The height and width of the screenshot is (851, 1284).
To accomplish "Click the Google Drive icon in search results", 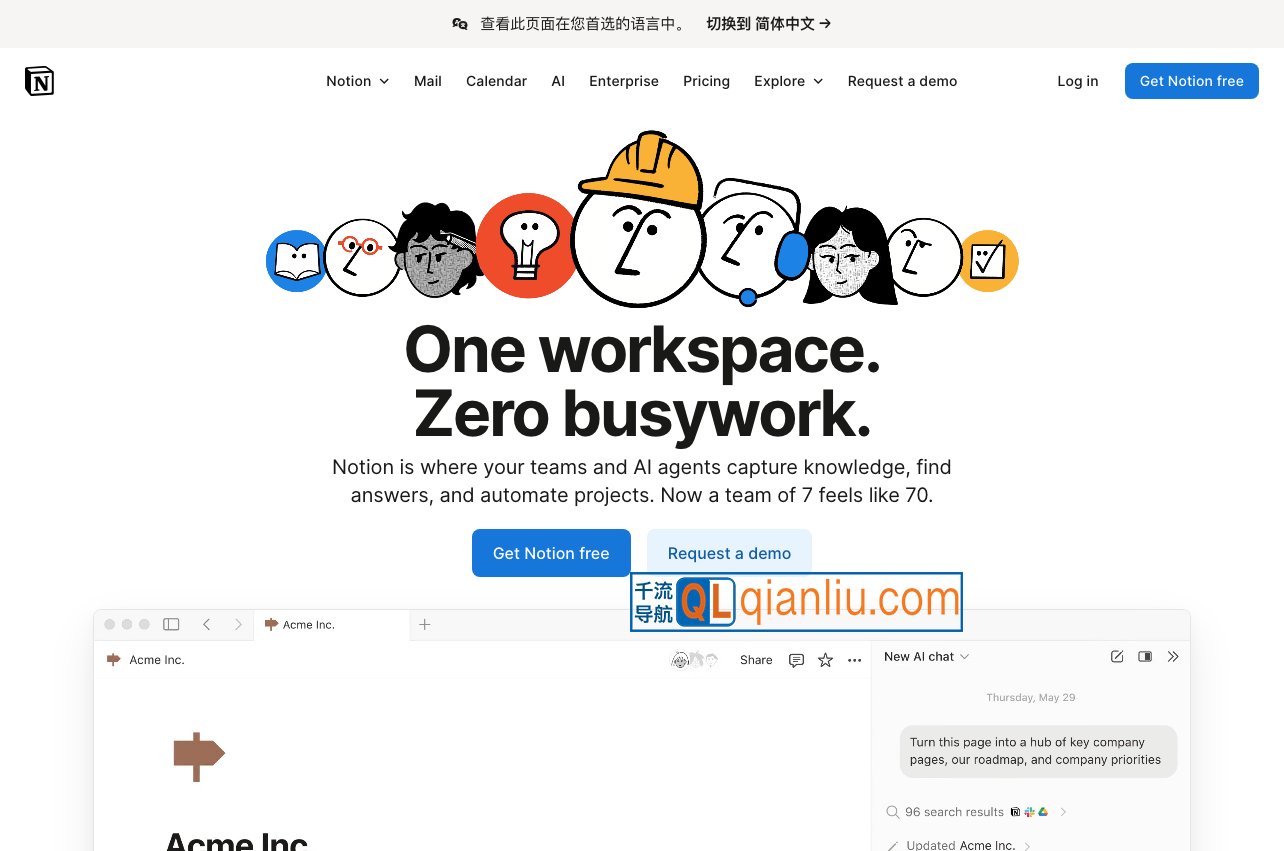I will (x=1043, y=812).
